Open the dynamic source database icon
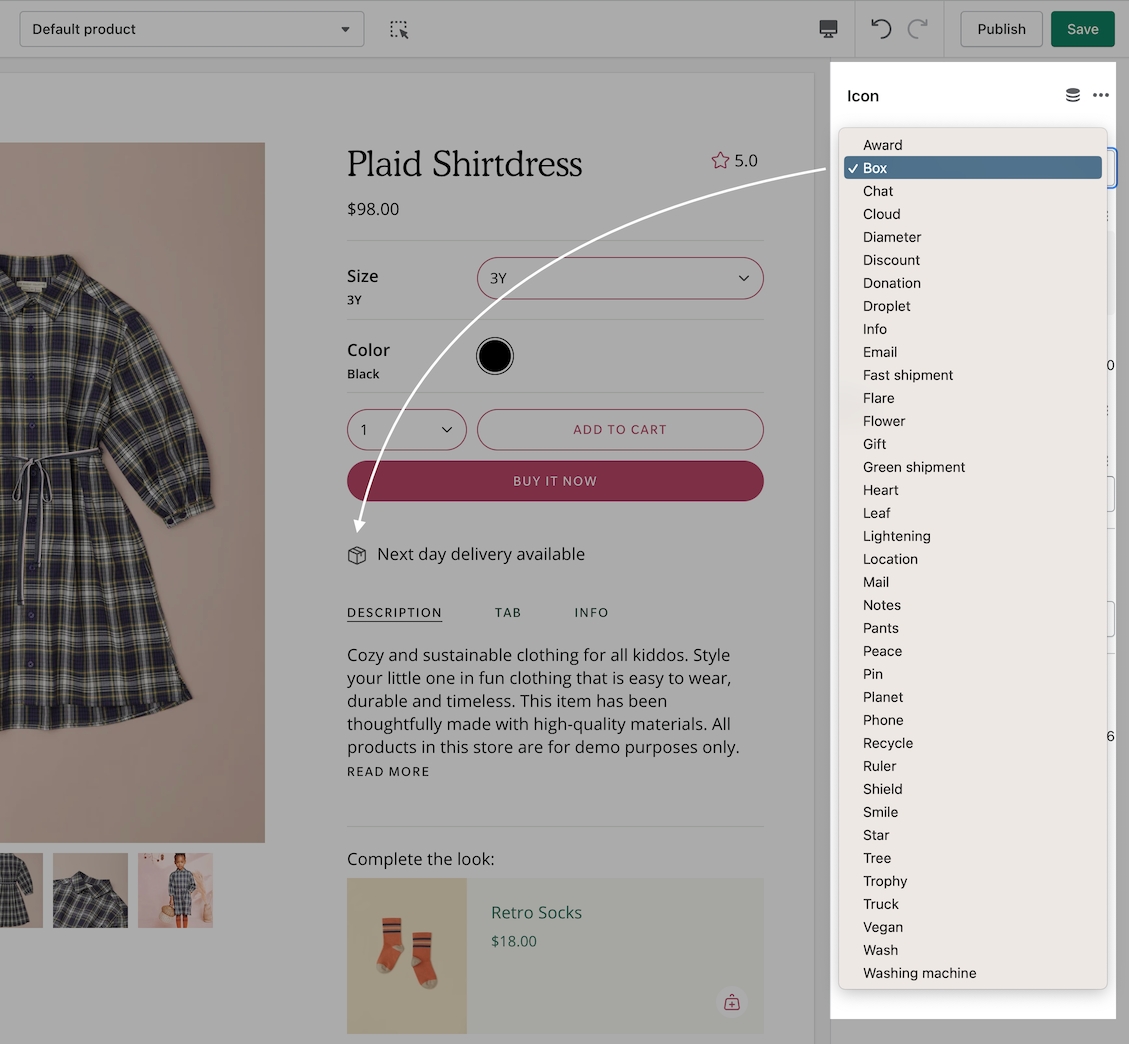The width and height of the screenshot is (1129, 1044). point(1073,96)
